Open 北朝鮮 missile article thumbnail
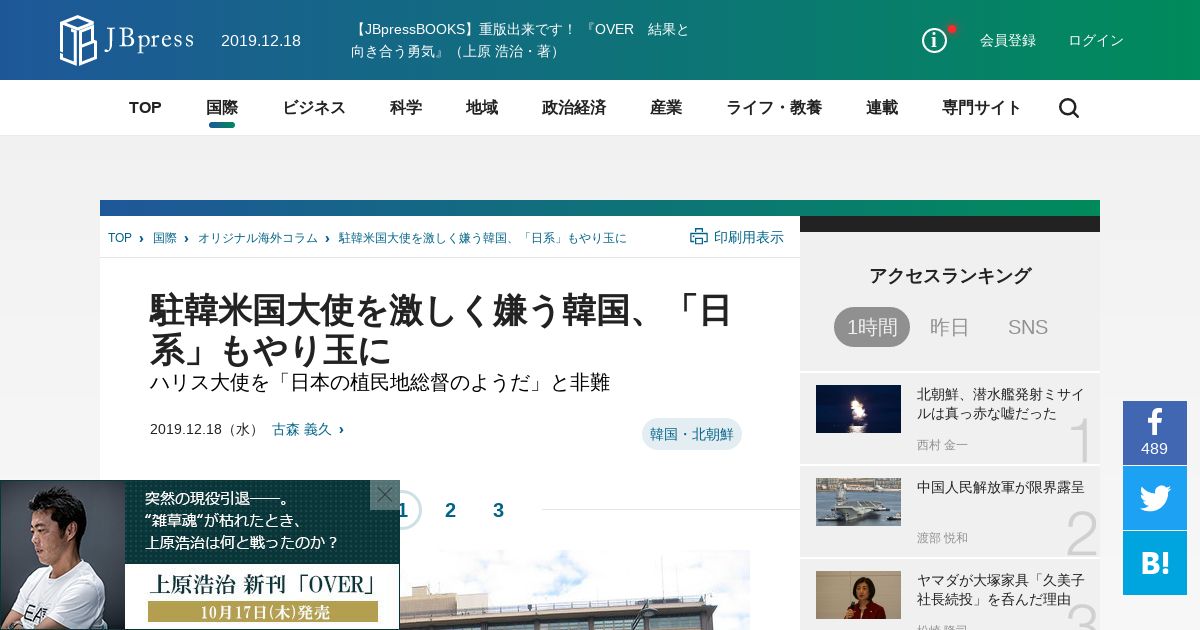 coord(858,409)
